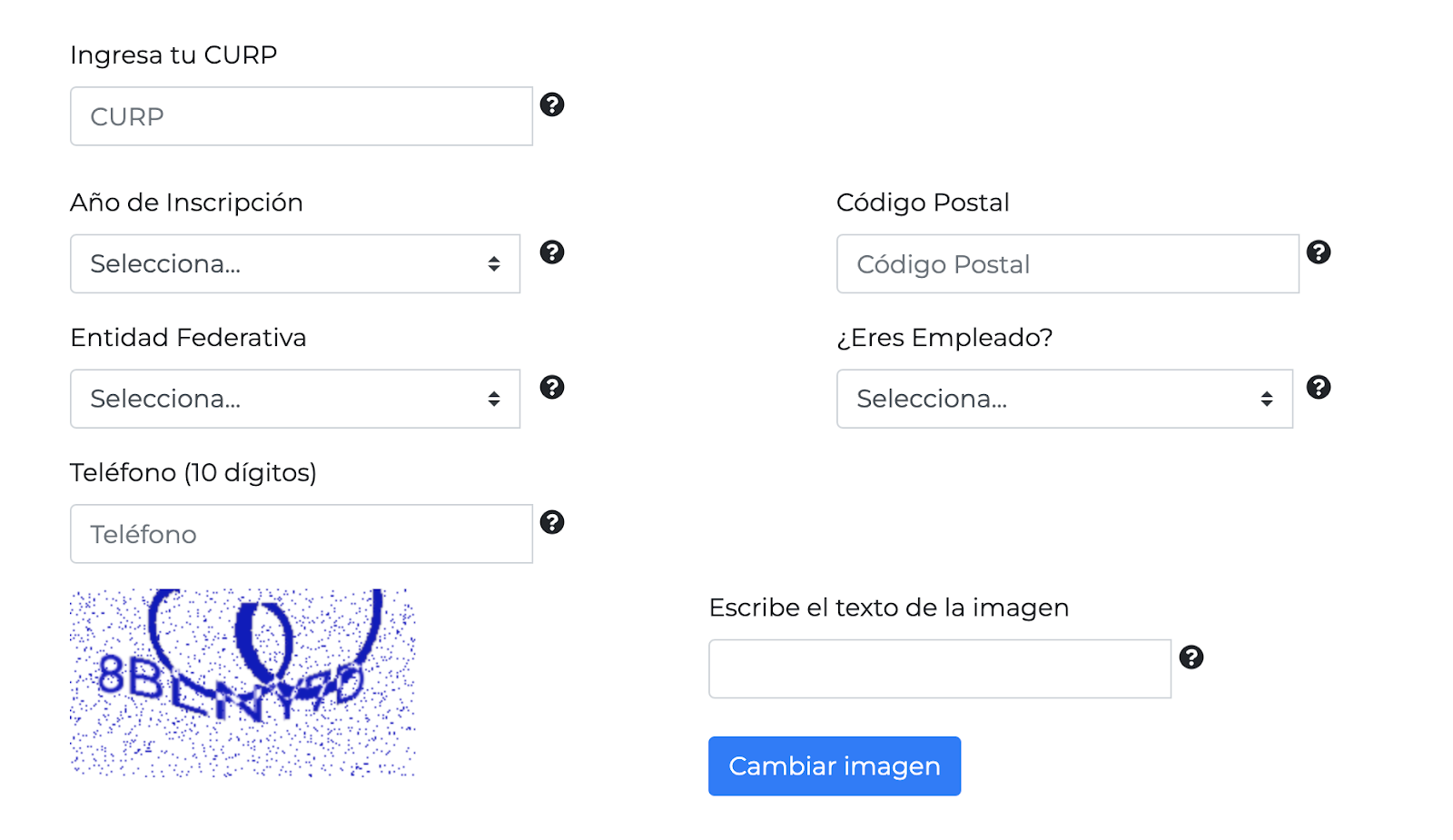
Task: Focus the CURP input field
Action: [x=301, y=116]
